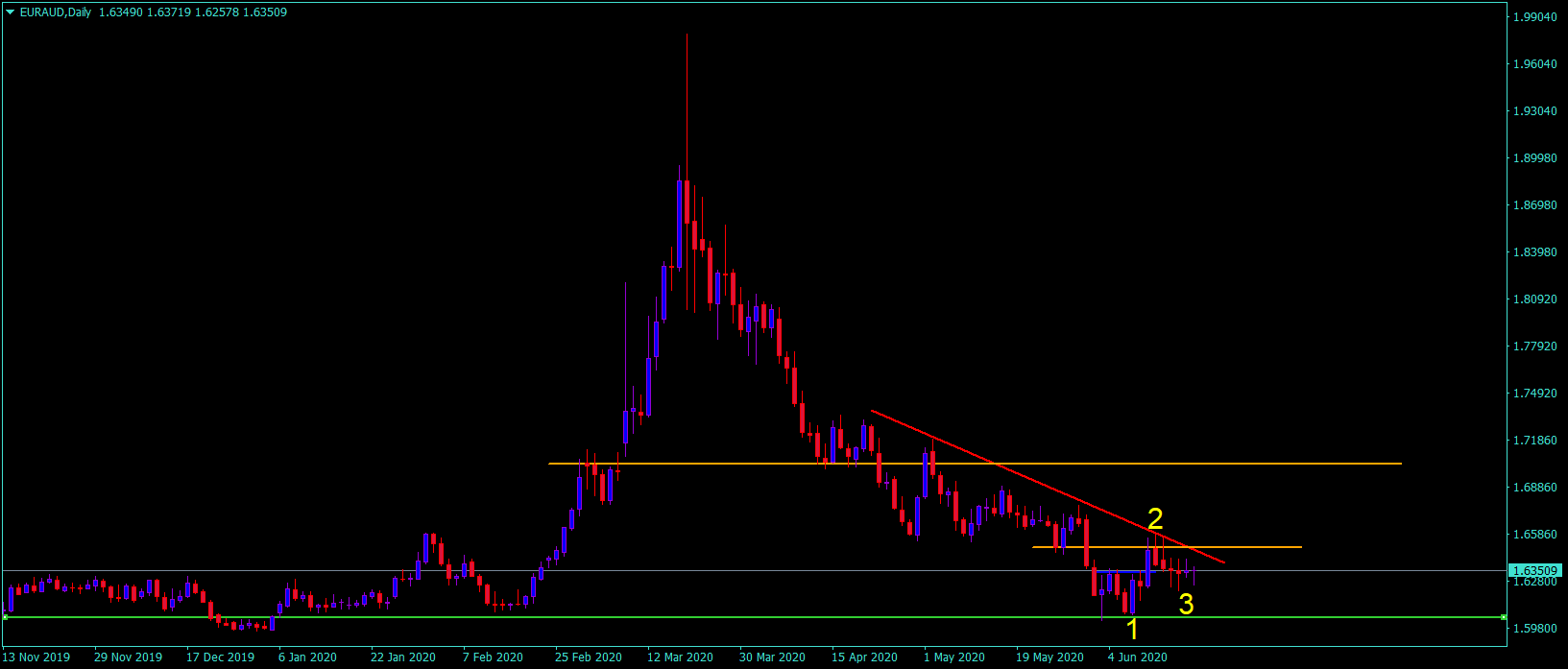Click the tallest blue candle at the March peak
This screenshot has width=1568, height=669.
click(x=679, y=224)
